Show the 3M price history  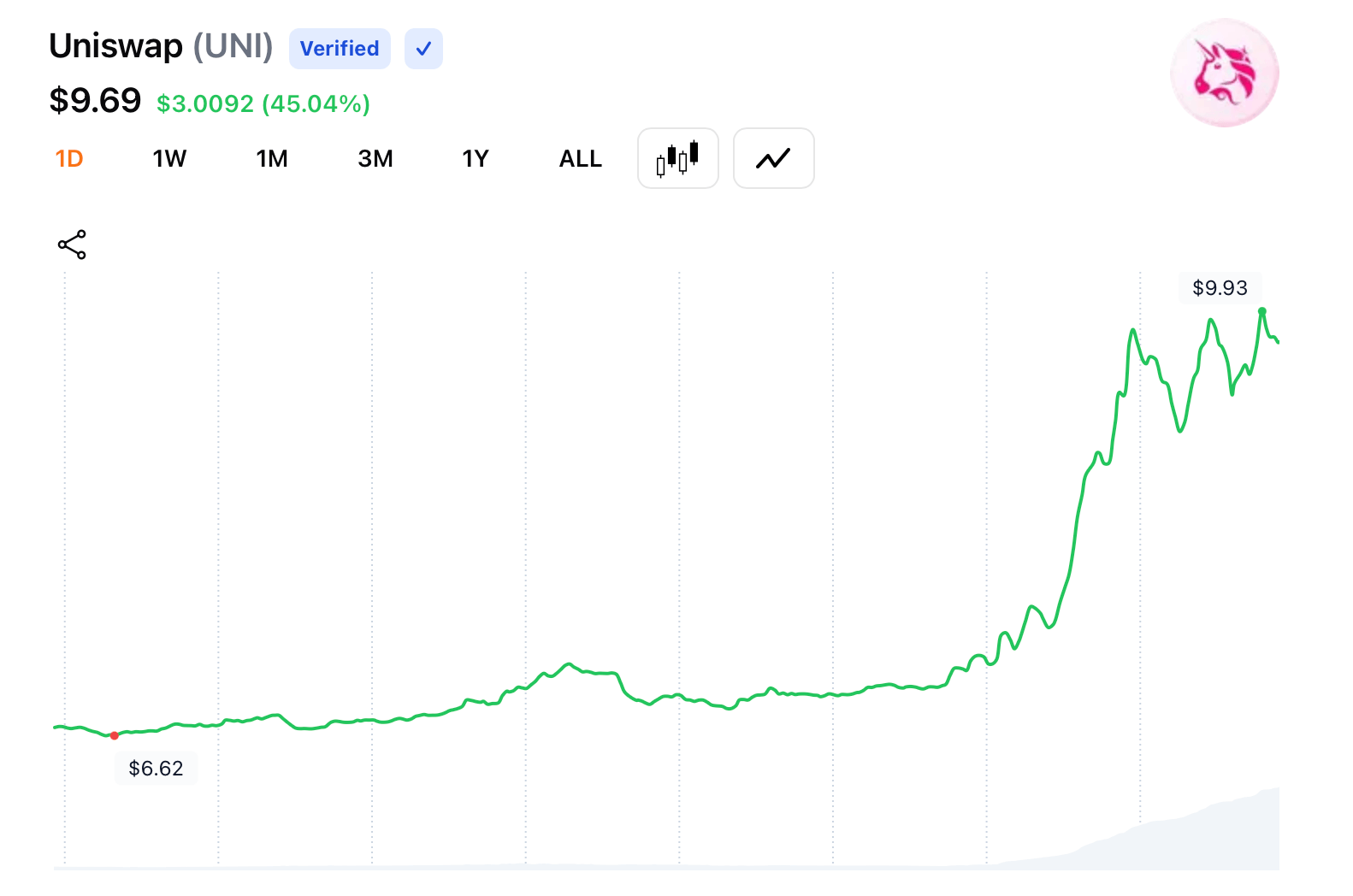[375, 159]
